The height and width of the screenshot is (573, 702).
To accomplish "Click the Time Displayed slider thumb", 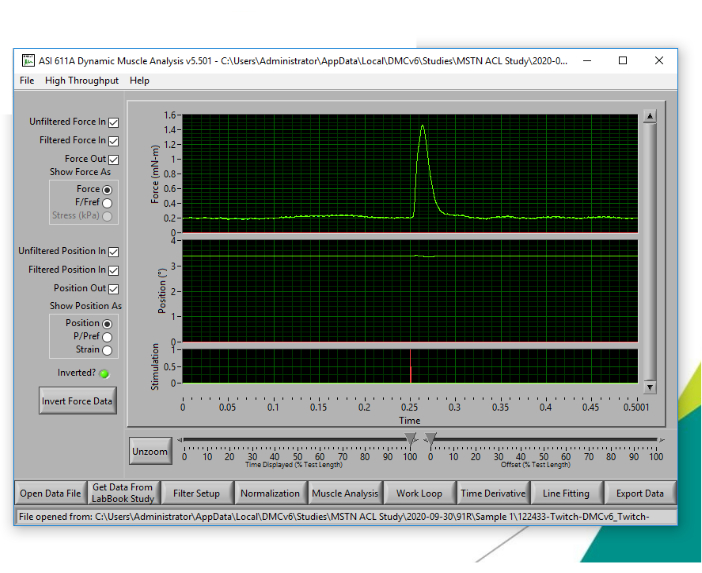I will tap(410, 439).
